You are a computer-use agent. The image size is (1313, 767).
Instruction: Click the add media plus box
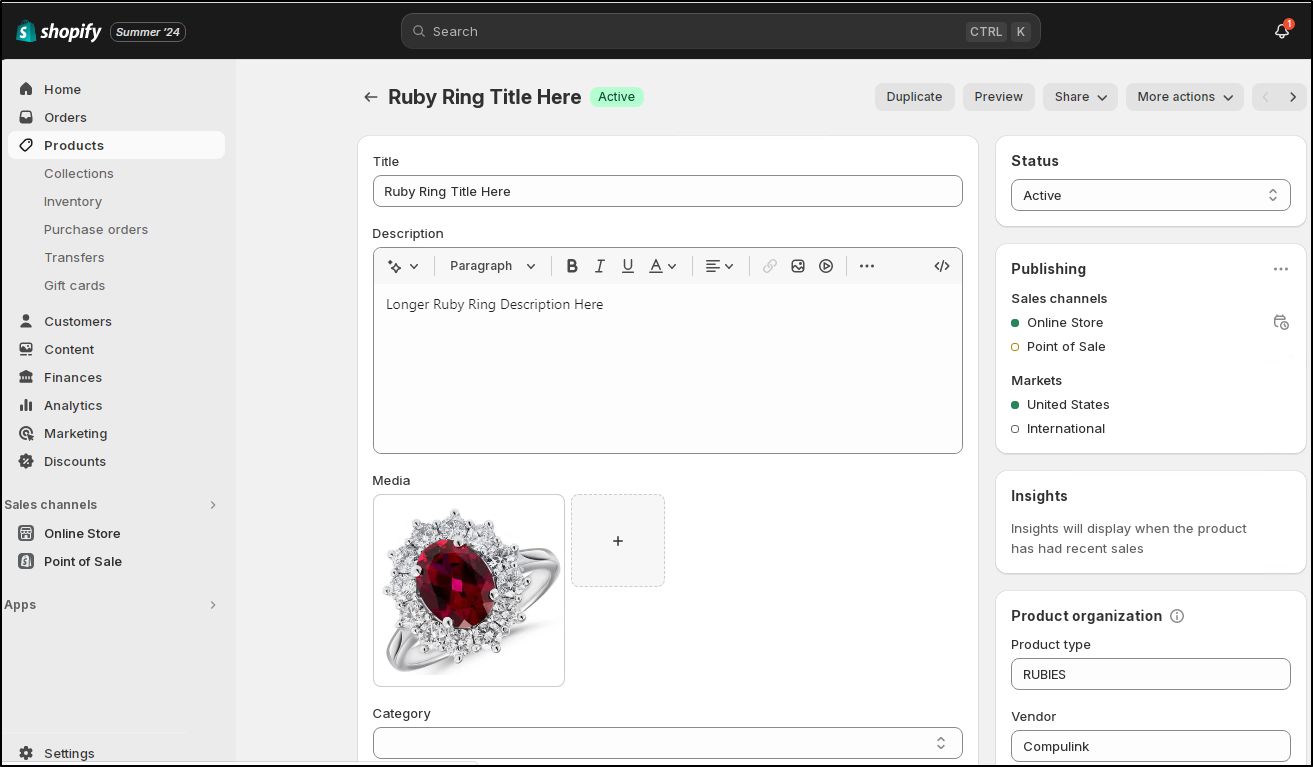pos(618,540)
